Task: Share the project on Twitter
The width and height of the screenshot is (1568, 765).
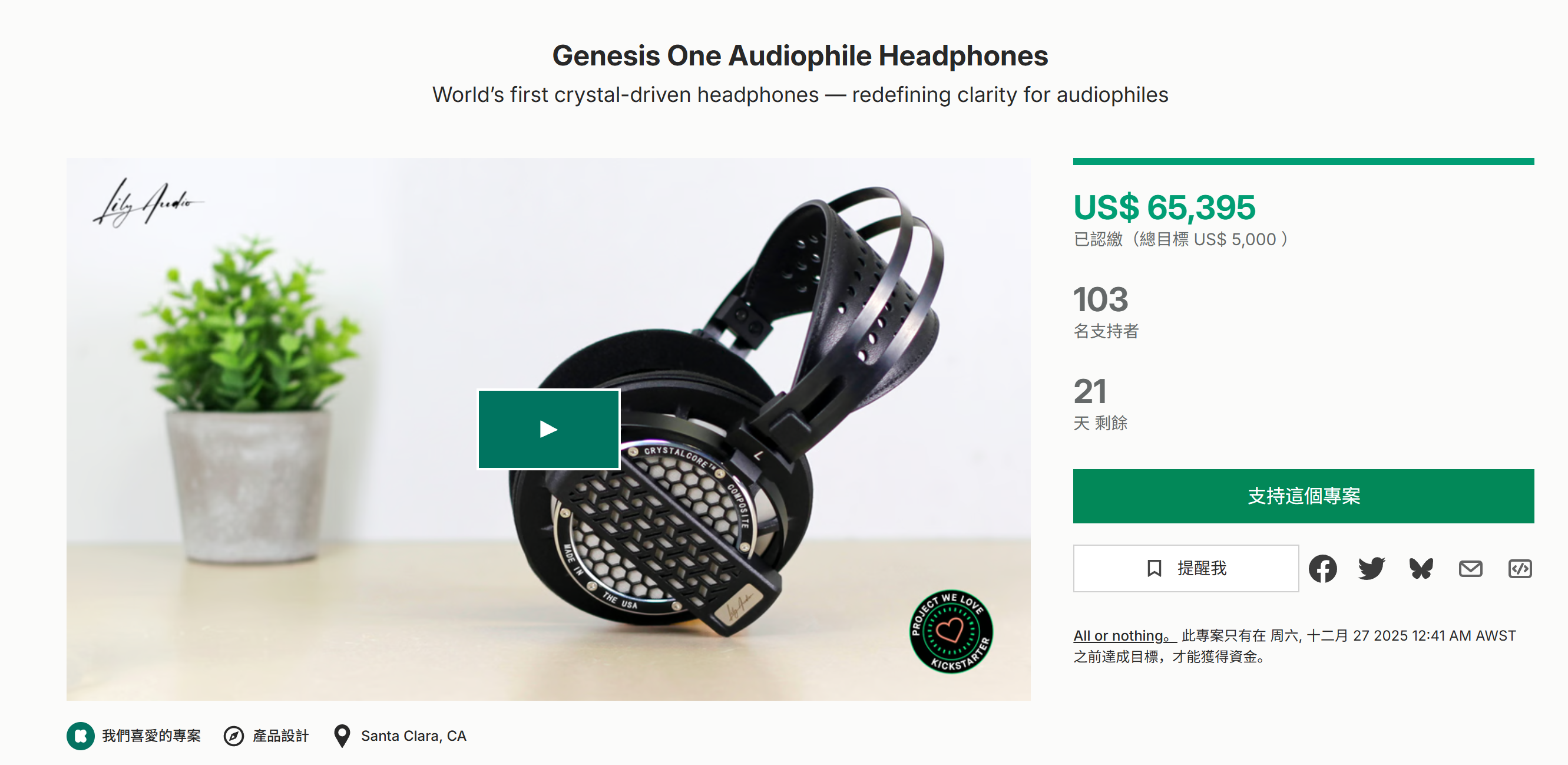Action: (x=1372, y=568)
